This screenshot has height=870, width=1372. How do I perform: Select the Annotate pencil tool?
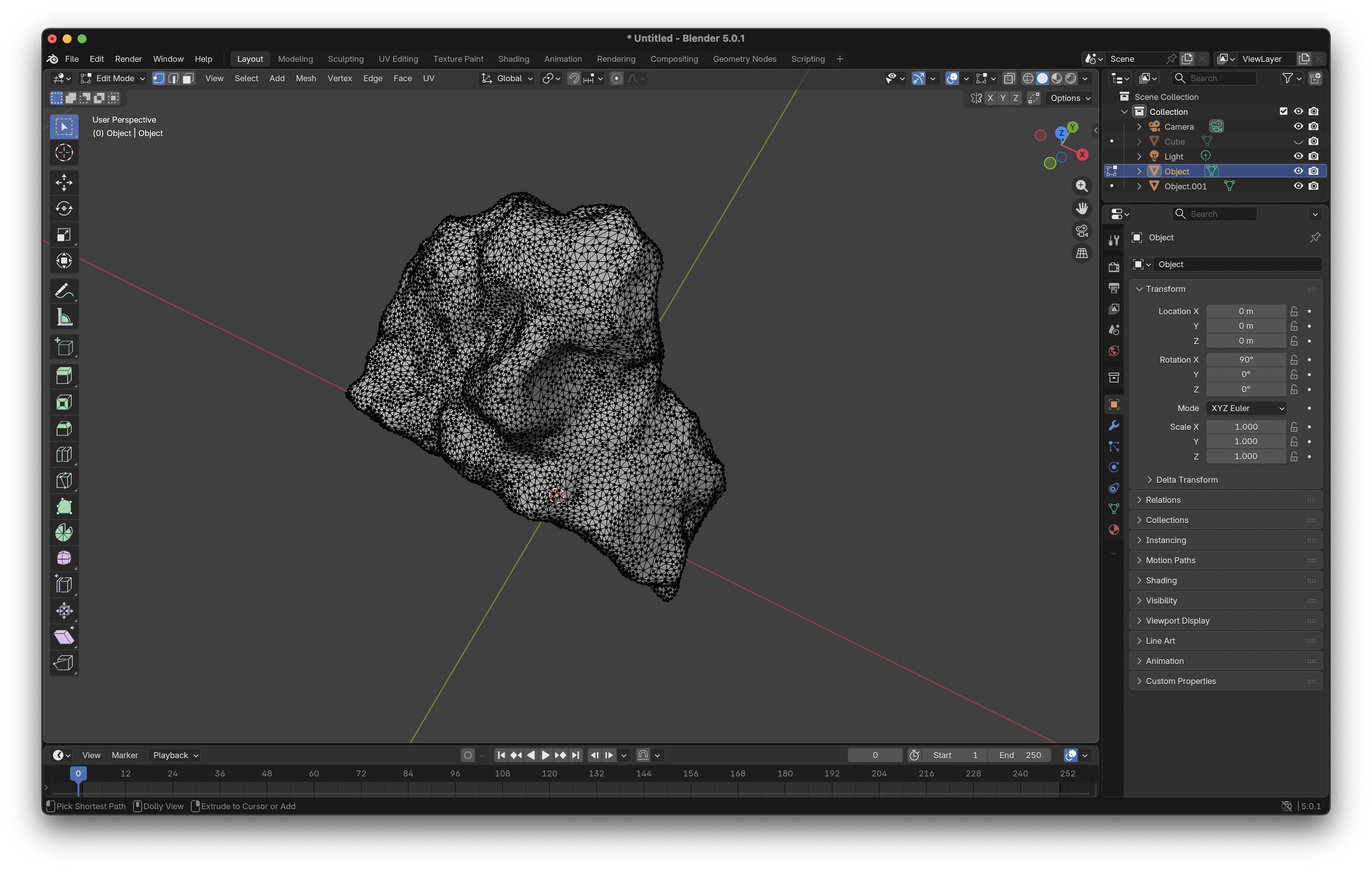click(64, 291)
